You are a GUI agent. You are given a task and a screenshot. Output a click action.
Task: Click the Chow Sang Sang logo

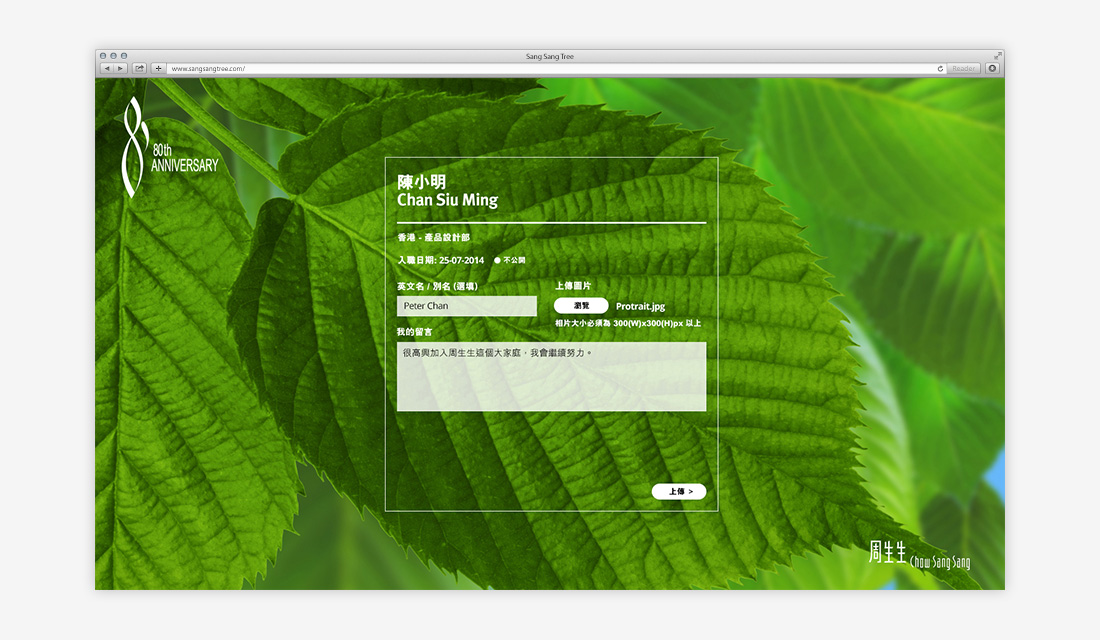(919, 554)
